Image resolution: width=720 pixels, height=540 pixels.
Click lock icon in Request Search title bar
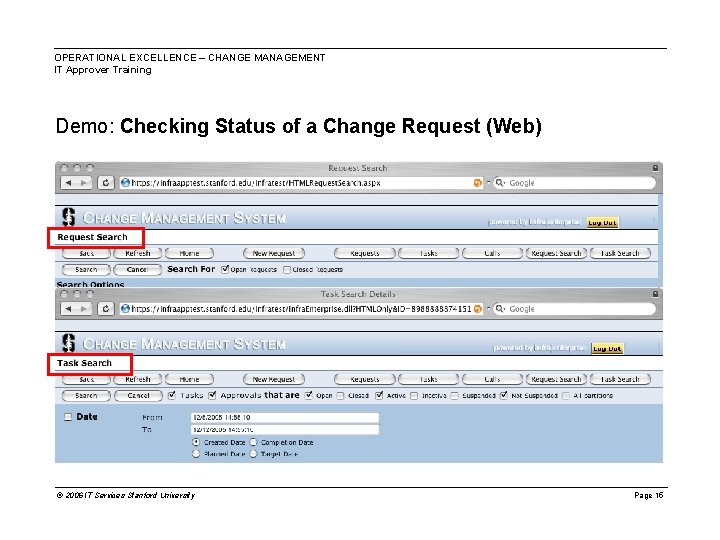pos(655,168)
